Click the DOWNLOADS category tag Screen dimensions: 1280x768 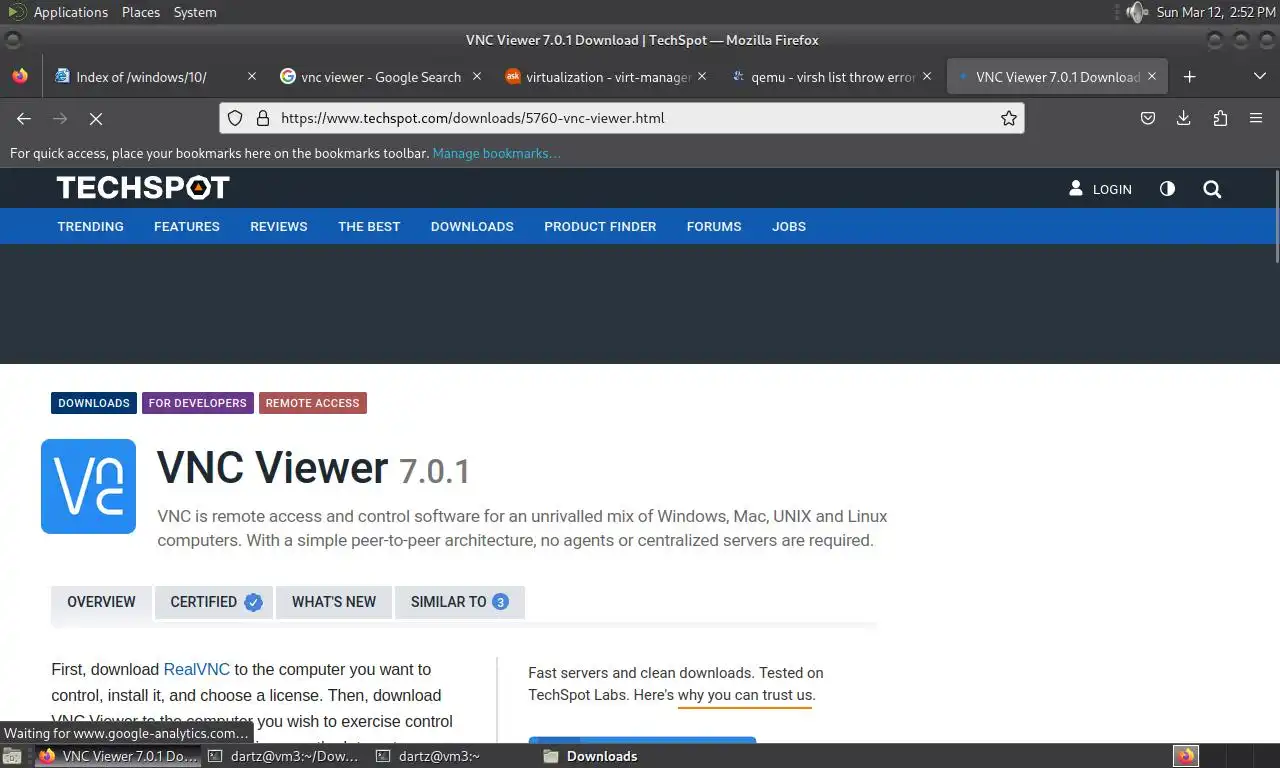point(94,403)
